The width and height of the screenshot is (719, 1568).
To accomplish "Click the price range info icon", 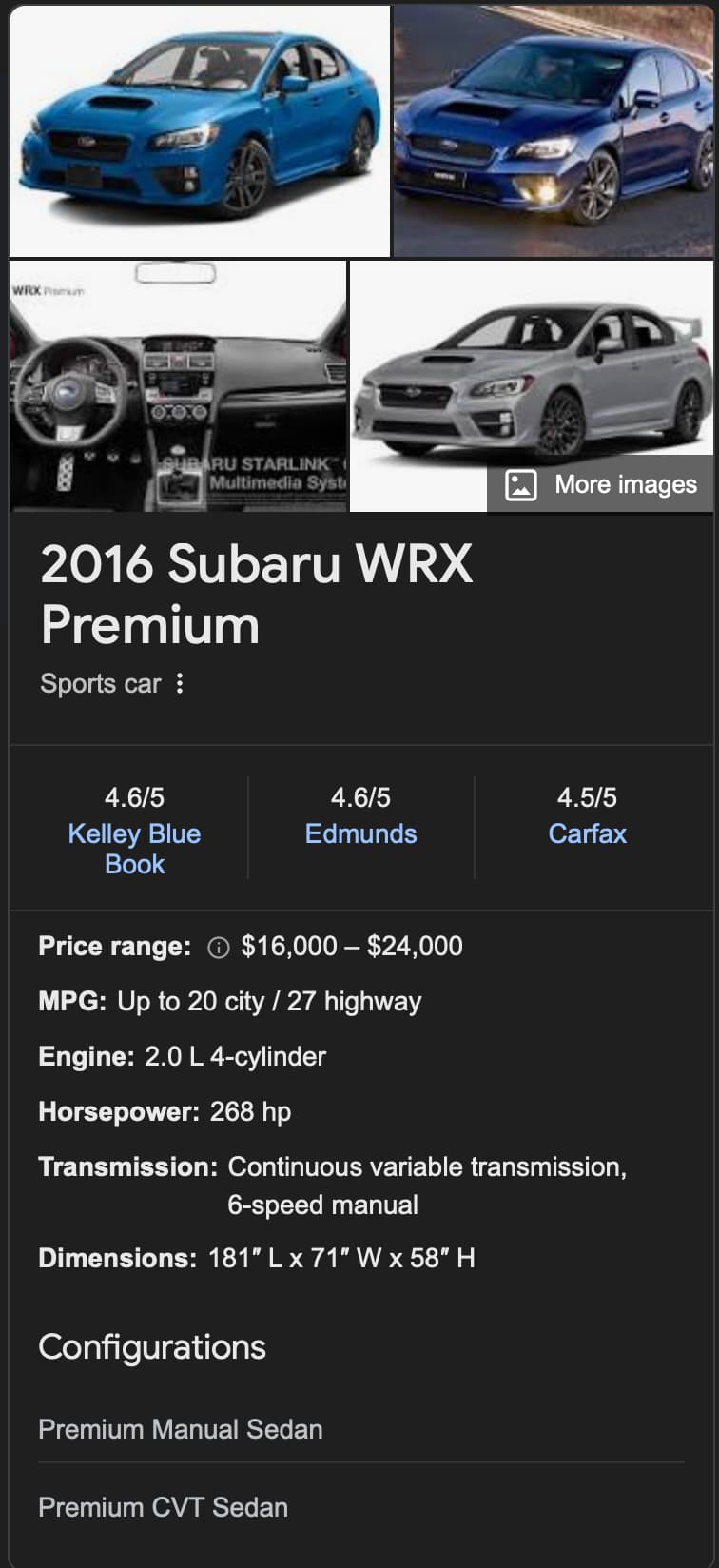I will point(219,948).
